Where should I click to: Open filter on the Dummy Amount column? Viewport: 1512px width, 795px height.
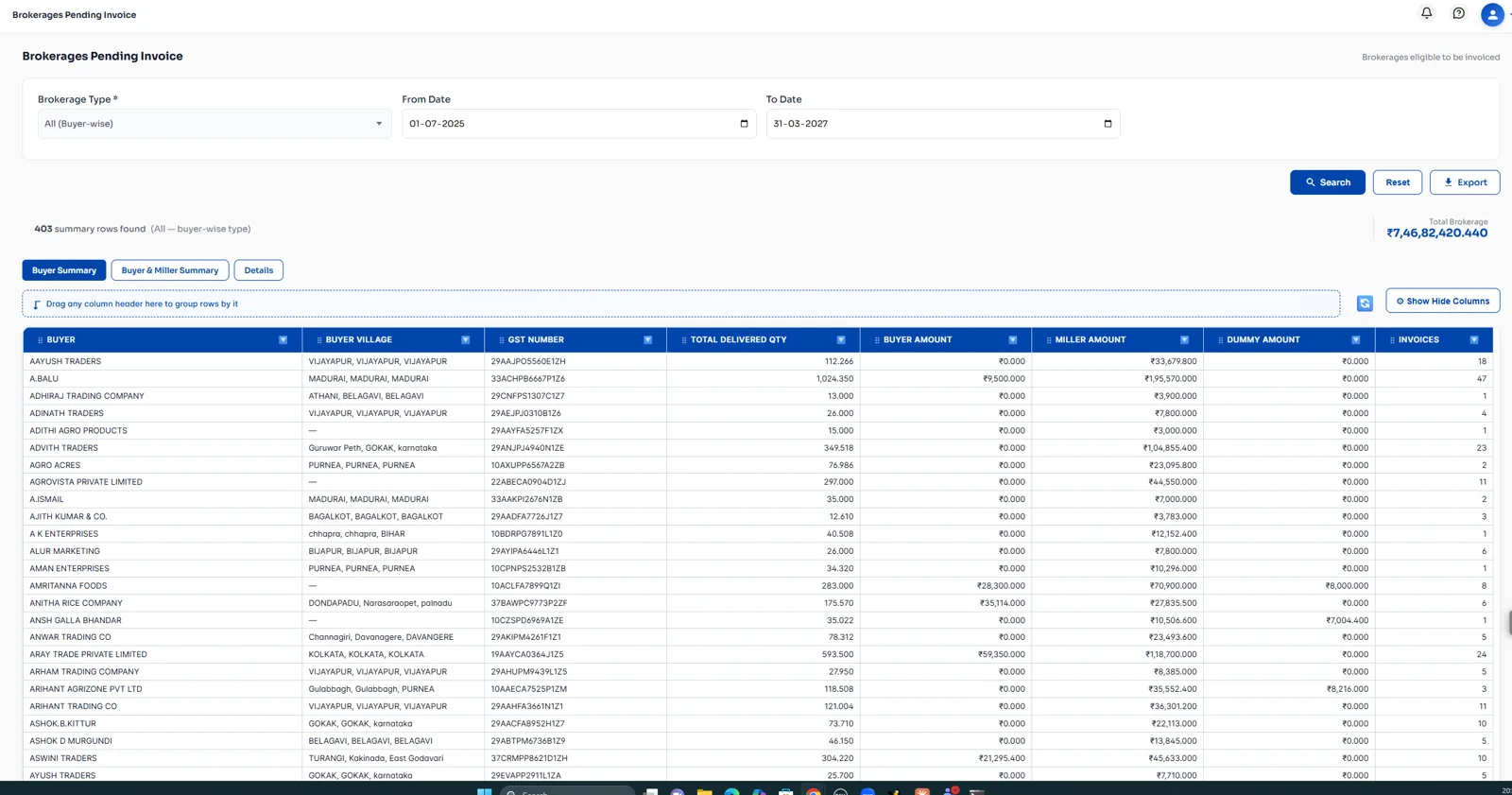(1355, 340)
